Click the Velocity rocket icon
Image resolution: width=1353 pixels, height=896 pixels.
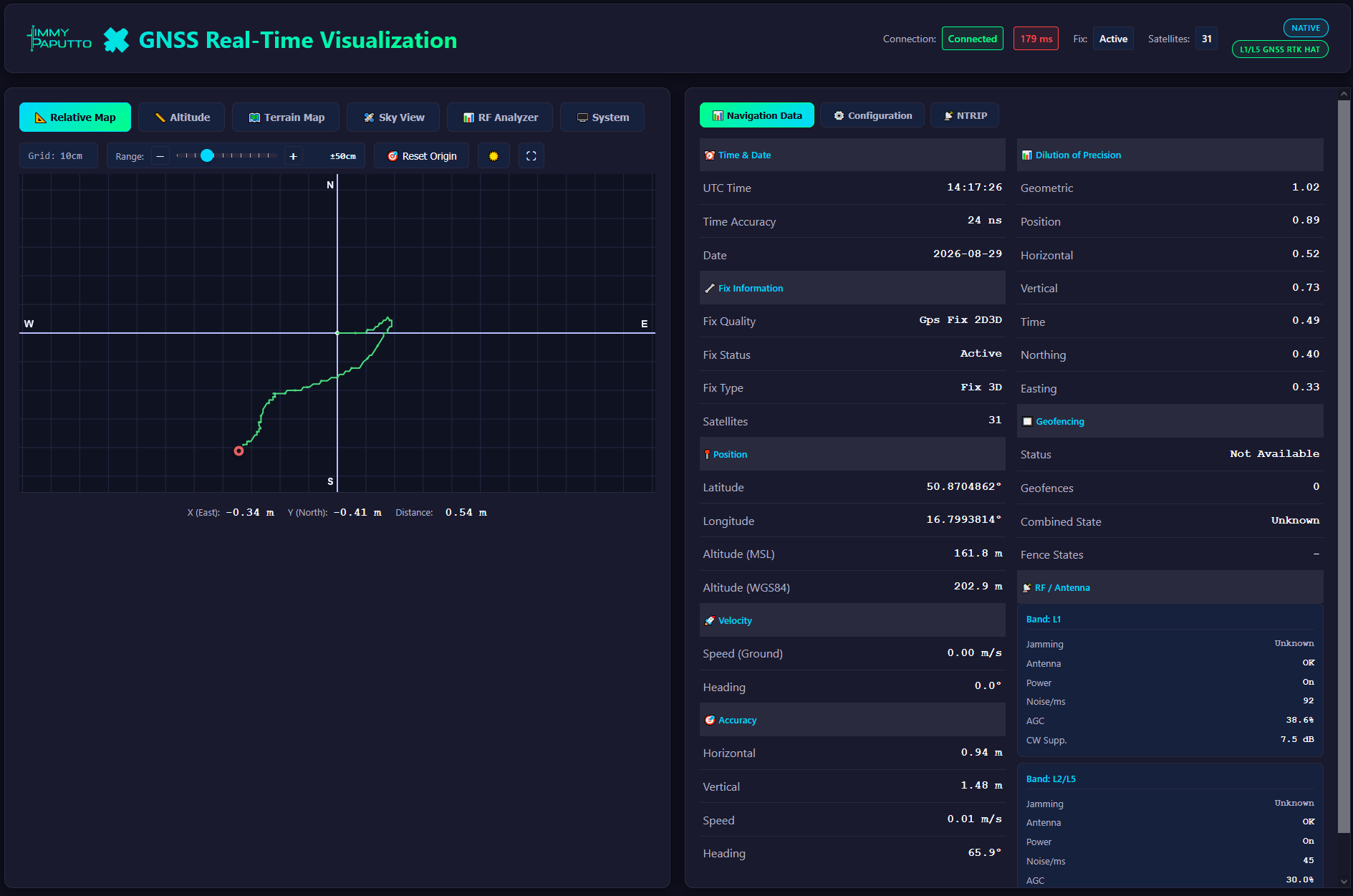710,621
